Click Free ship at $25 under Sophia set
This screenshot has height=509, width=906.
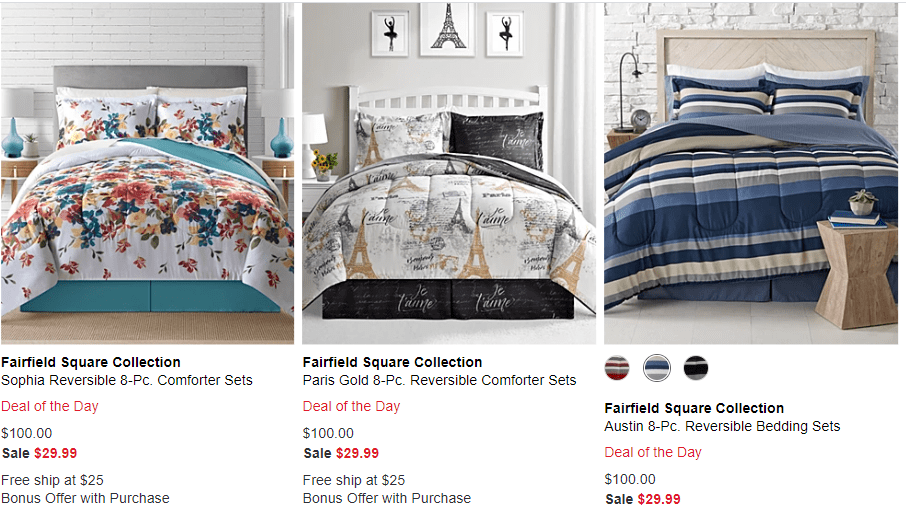[x=53, y=480]
